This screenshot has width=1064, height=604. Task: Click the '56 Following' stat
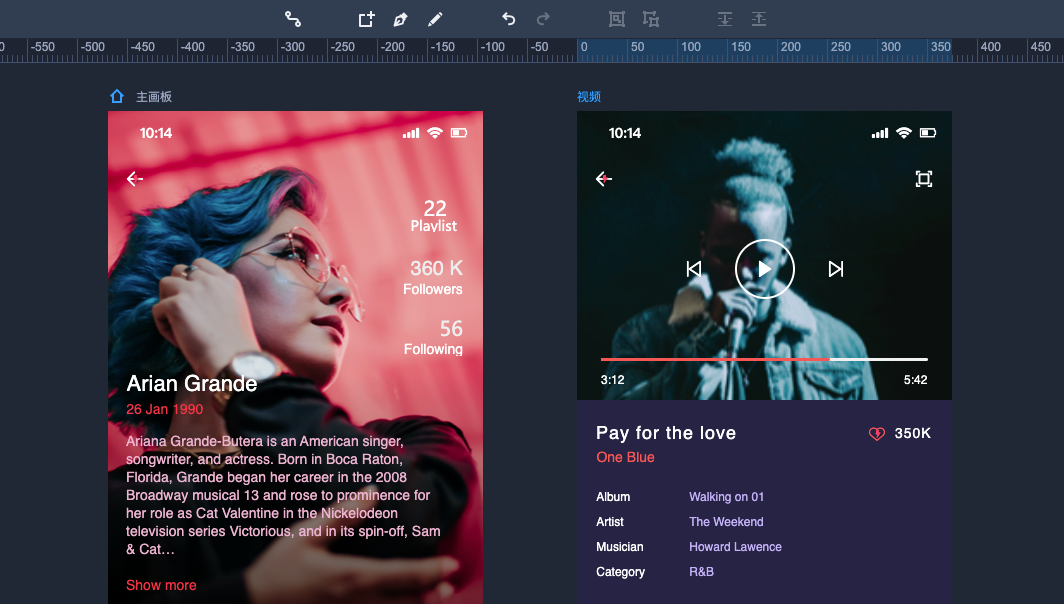click(x=433, y=337)
